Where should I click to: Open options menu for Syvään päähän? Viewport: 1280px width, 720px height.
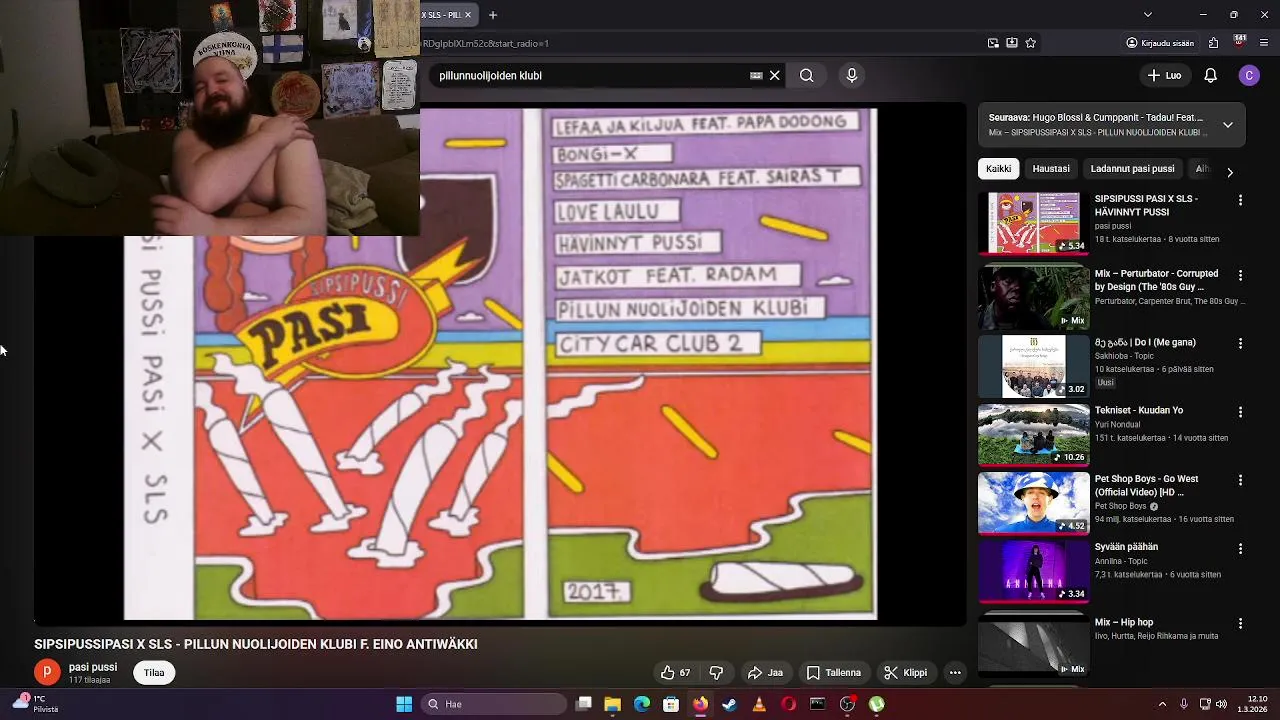pos(1240,549)
